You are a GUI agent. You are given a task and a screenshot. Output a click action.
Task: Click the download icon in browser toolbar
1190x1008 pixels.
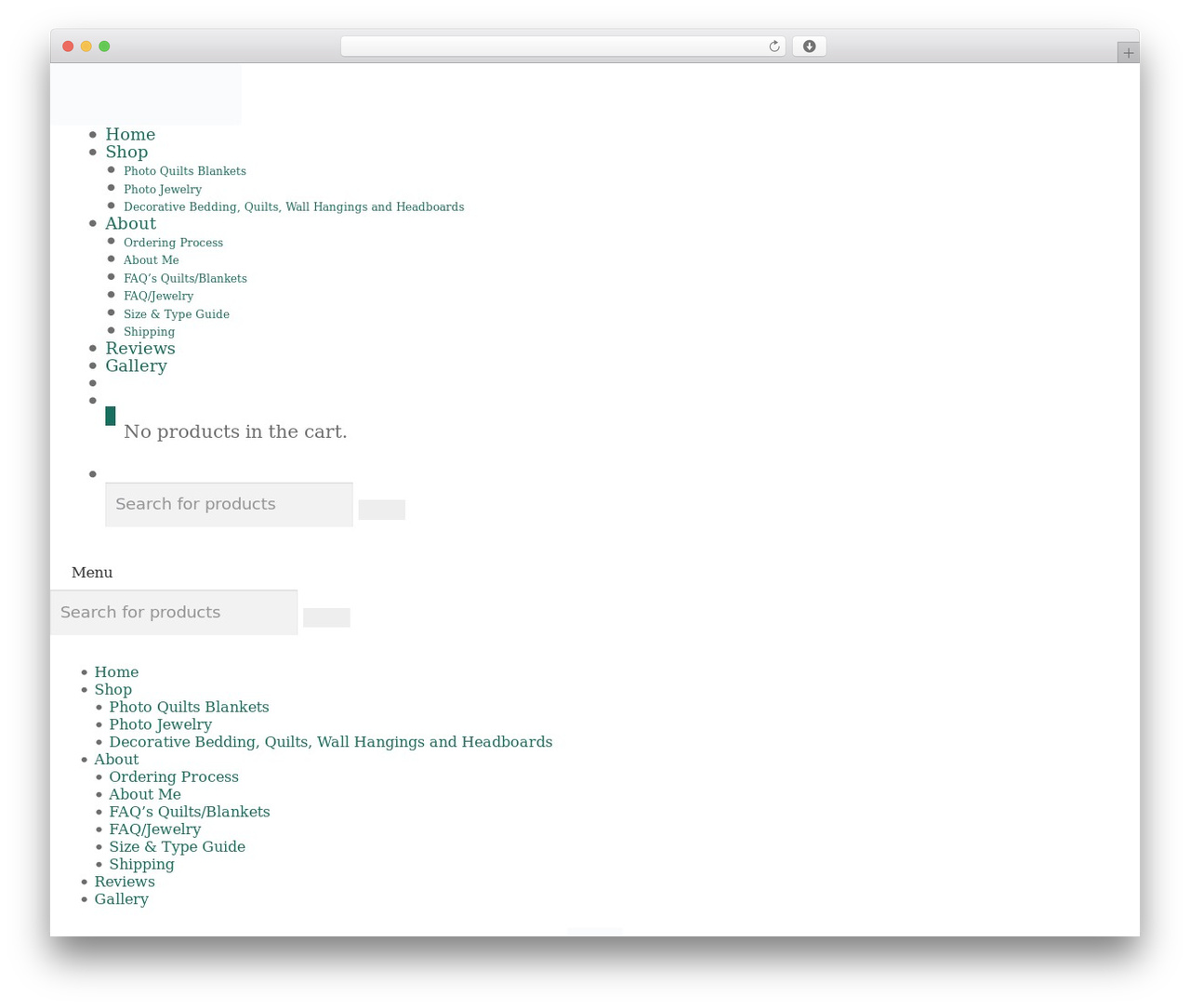point(809,46)
